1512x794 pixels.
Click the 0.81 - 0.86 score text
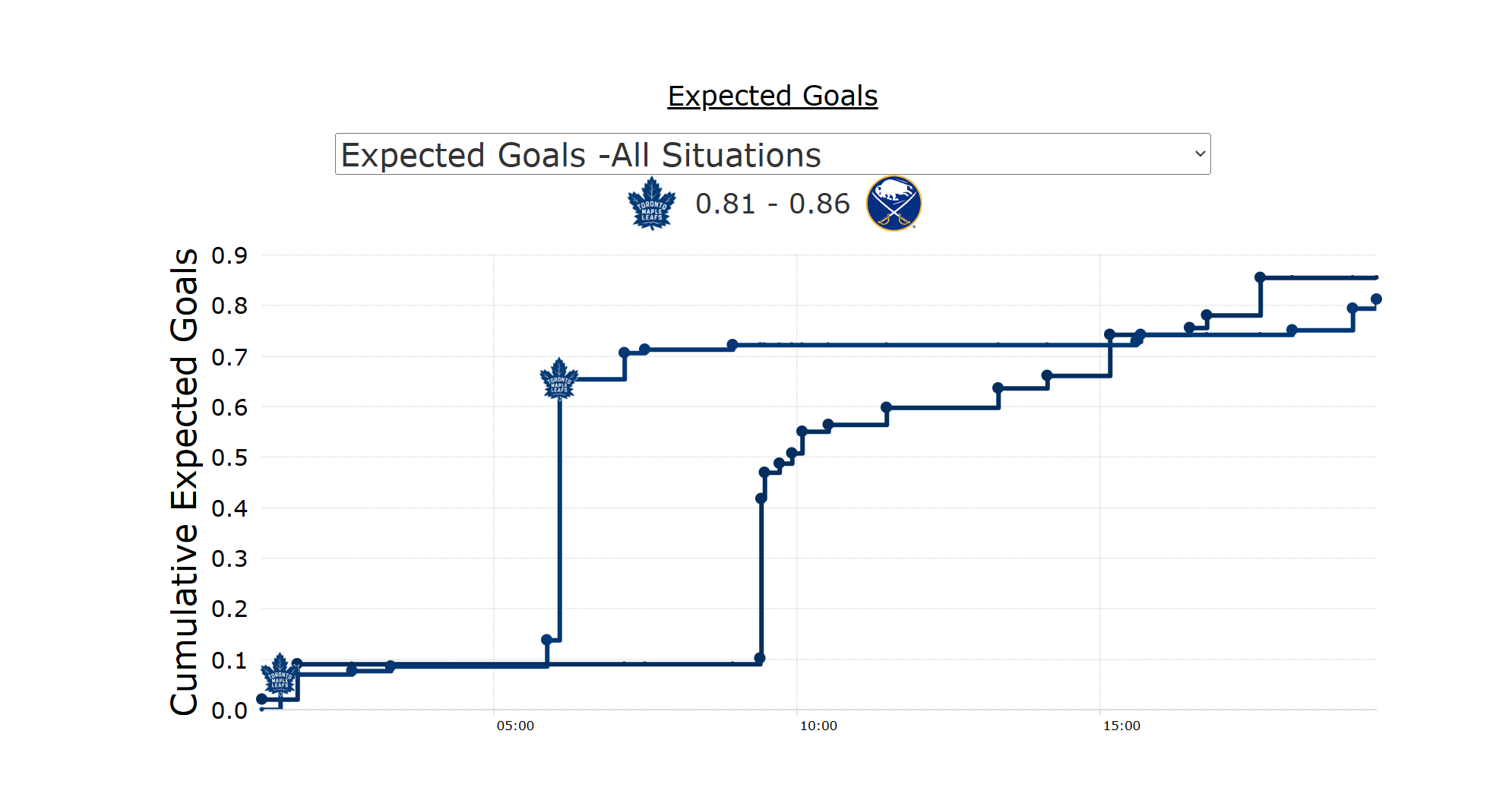pos(772,204)
